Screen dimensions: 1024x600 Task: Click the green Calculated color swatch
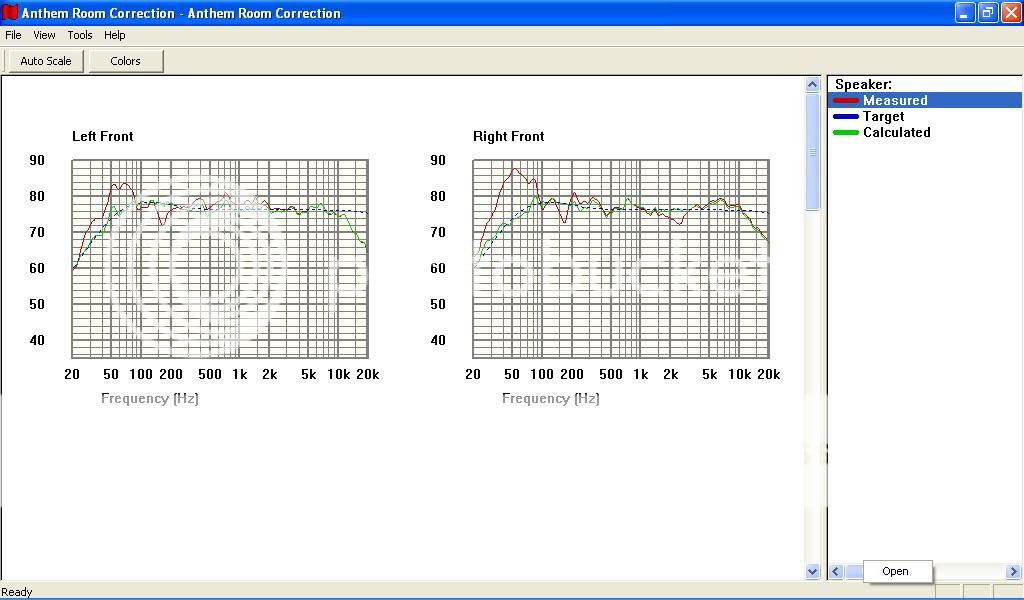pos(846,133)
